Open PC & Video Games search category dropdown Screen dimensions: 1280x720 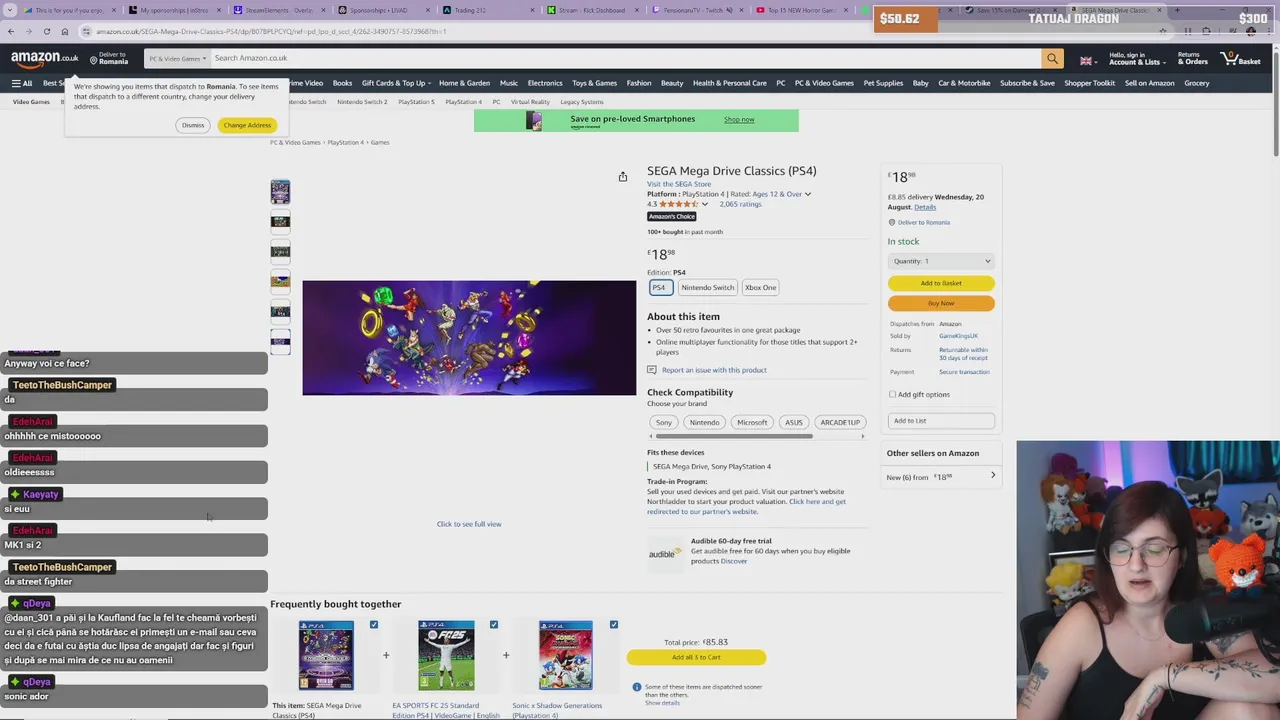(178, 59)
